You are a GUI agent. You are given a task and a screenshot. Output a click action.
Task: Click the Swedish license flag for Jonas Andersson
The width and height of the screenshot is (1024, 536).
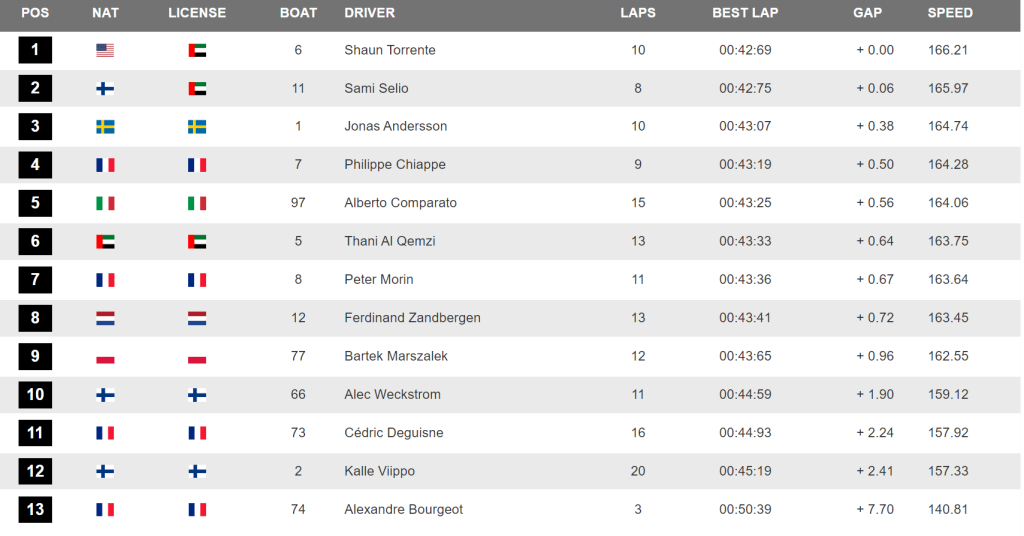coord(197,127)
